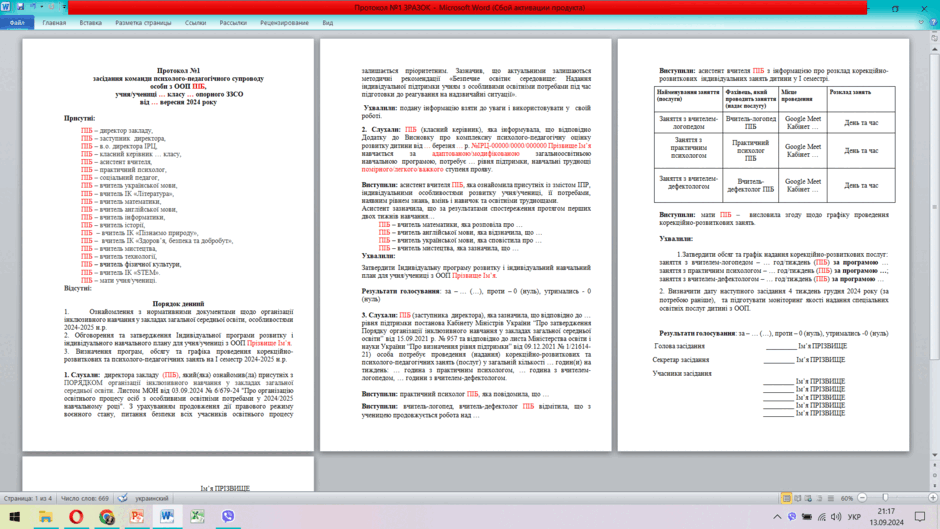Image resolution: width=940 pixels, height=529 pixels.
Task: Click the page count 'Страница: 1 из 4'
Action: coord(28,498)
